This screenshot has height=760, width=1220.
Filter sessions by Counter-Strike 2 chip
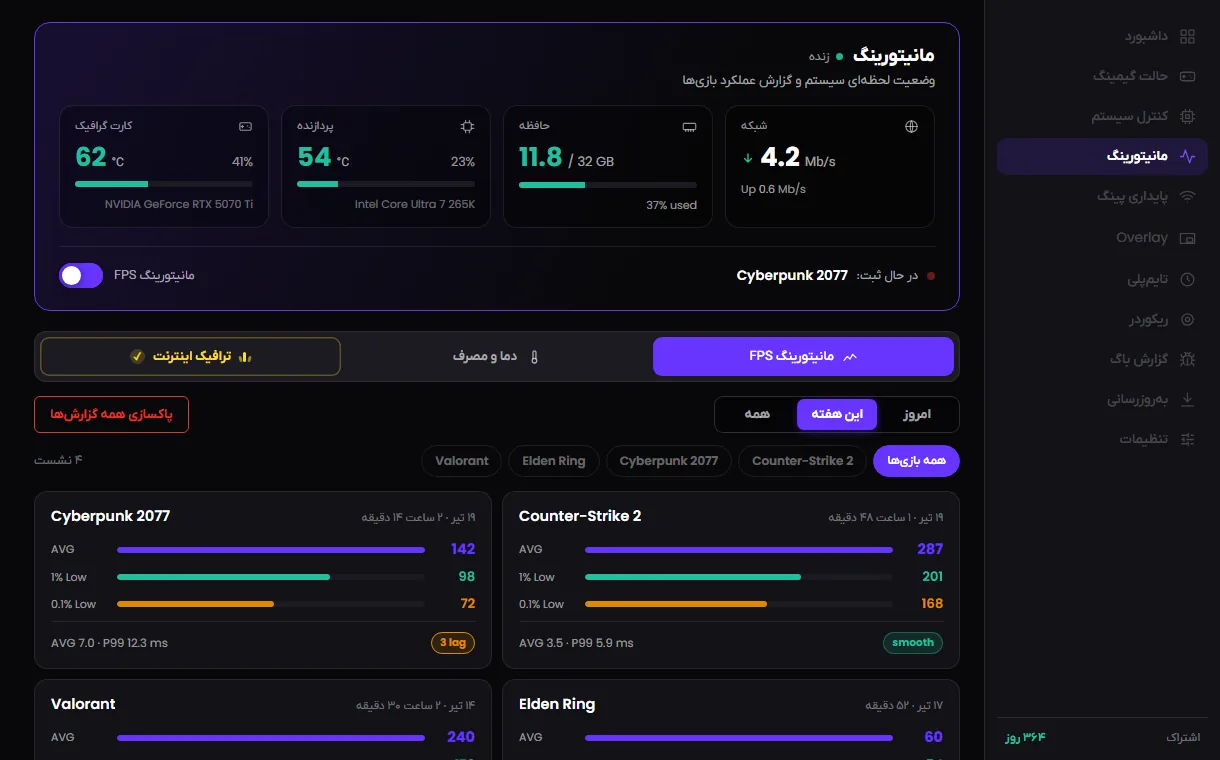(802, 461)
